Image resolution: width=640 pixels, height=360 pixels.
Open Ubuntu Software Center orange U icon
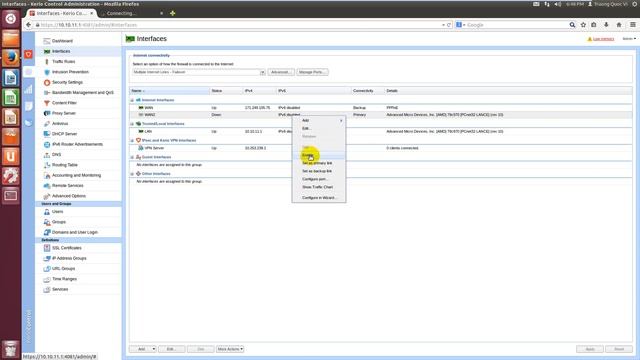(11, 156)
